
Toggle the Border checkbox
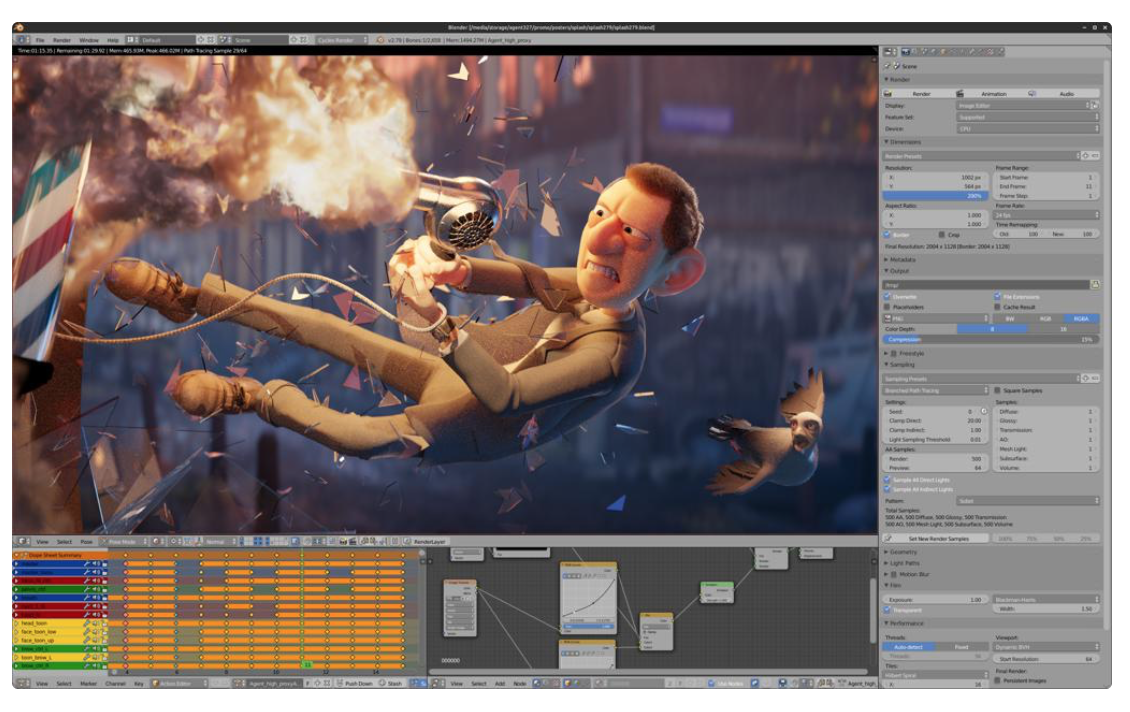coord(888,235)
